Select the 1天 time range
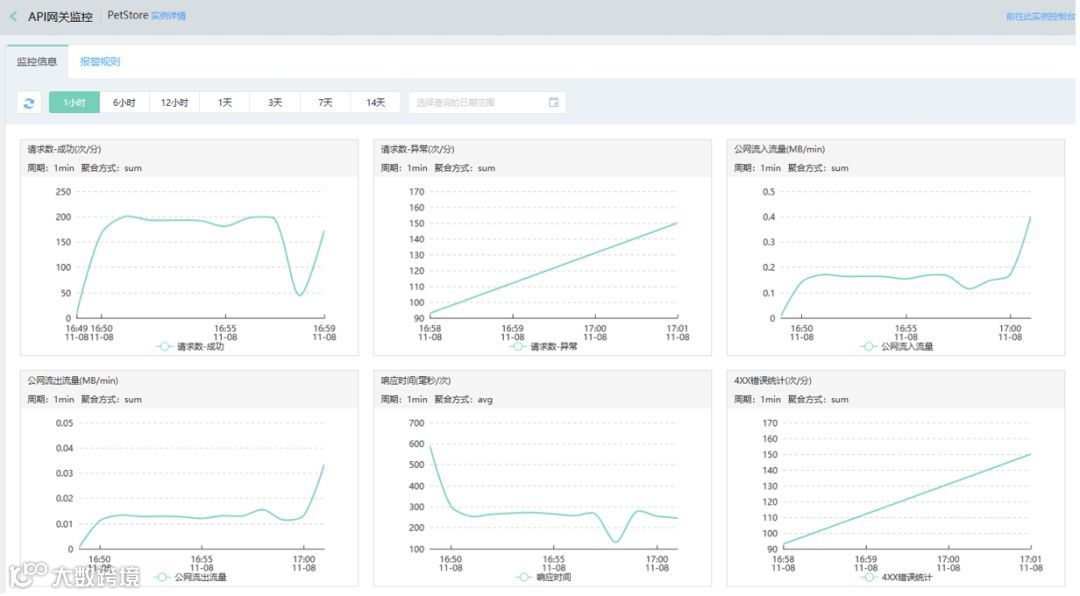 click(225, 103)
